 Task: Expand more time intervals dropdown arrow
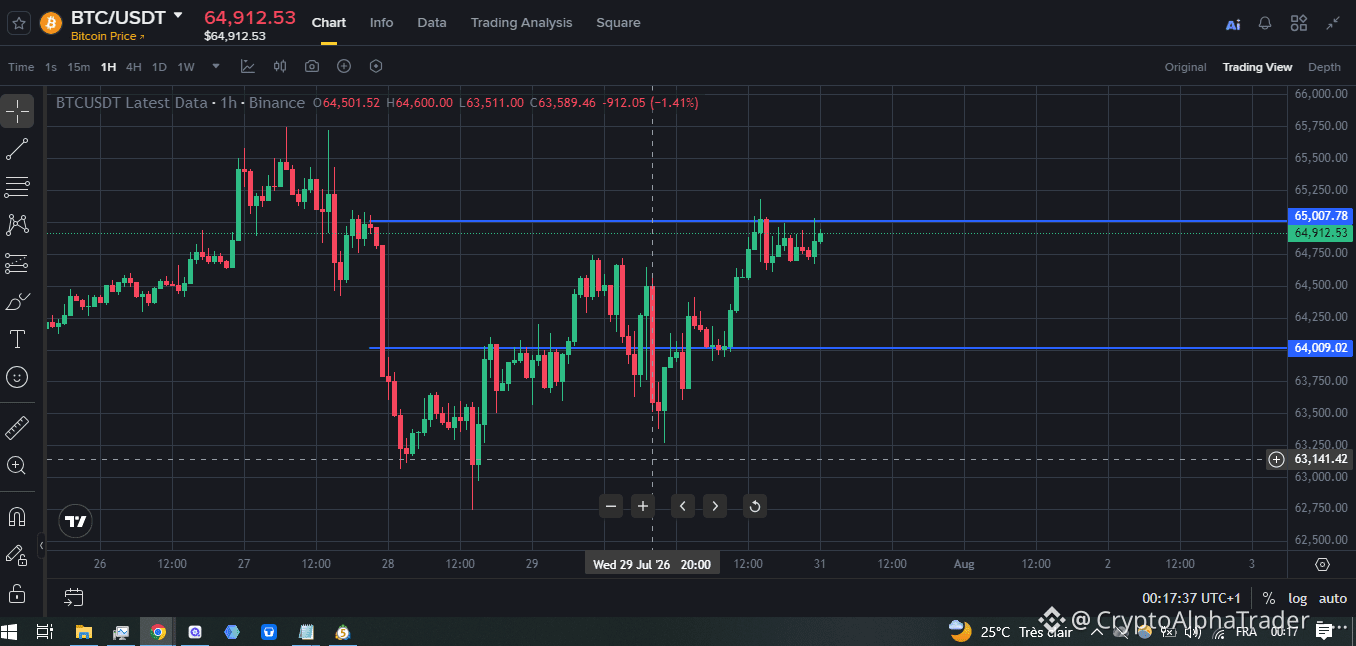[216, 66]
